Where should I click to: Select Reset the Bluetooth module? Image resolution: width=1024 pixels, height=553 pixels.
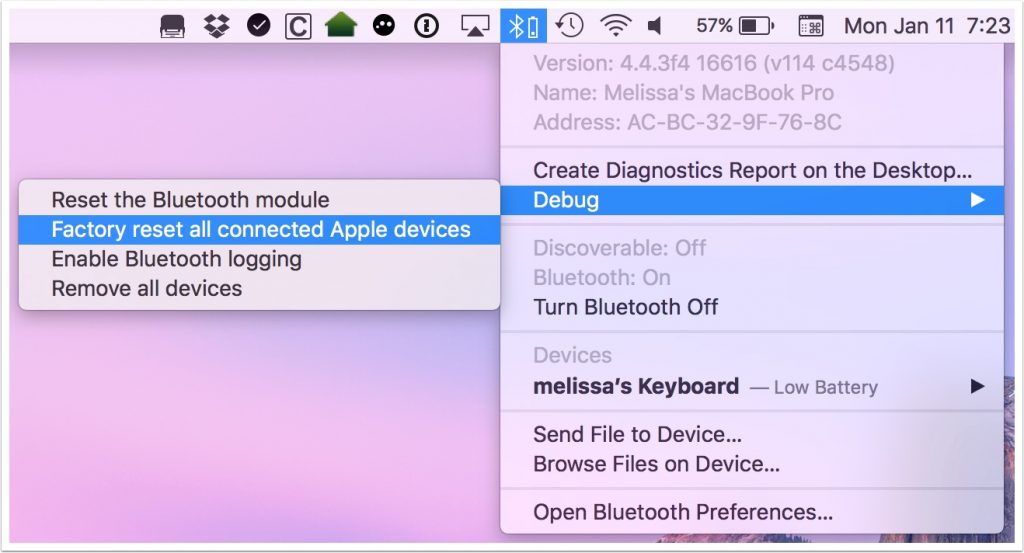point(190,200)
